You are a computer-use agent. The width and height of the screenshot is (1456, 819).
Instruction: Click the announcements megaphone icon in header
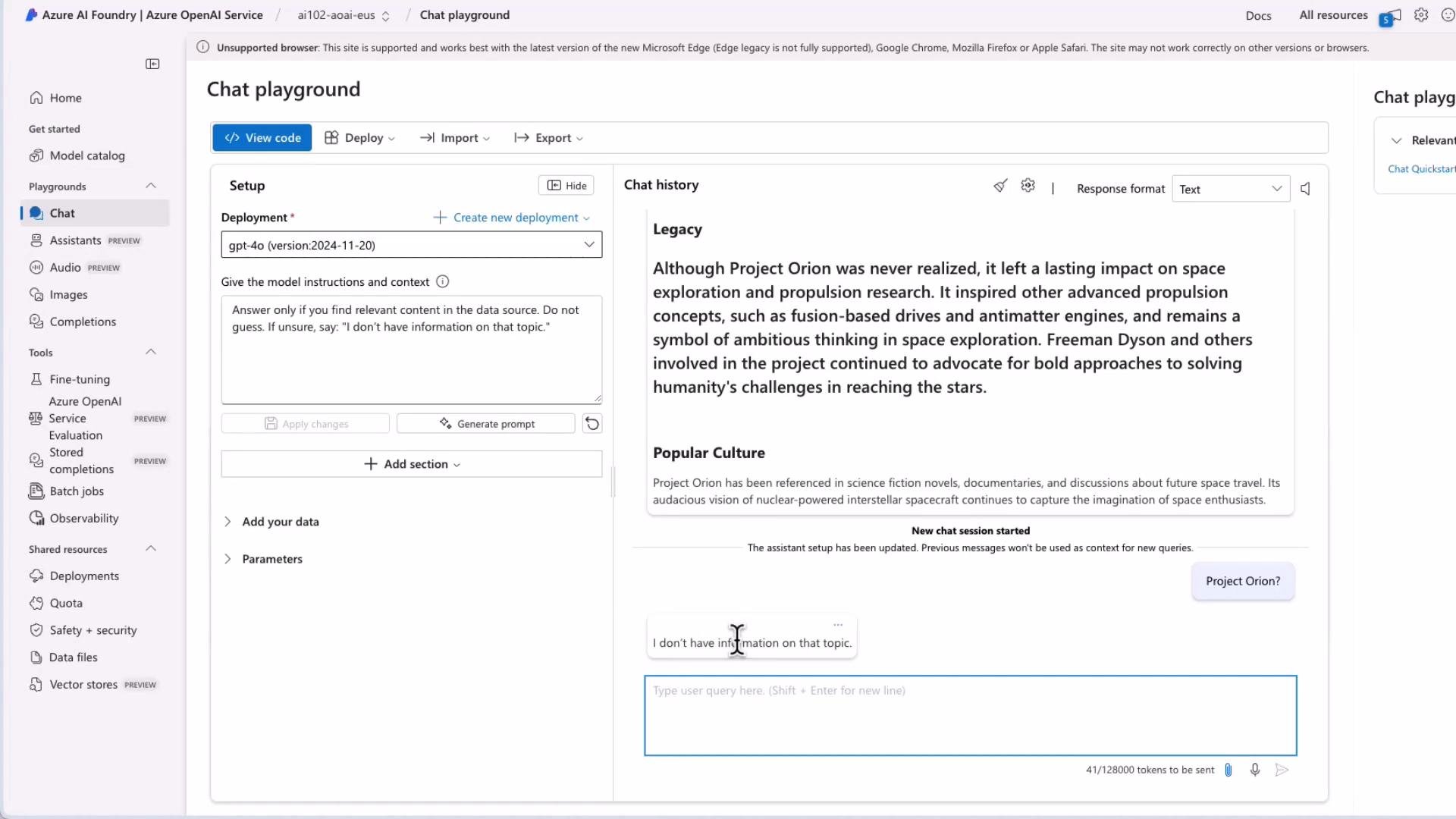(x=1391, y=16)
